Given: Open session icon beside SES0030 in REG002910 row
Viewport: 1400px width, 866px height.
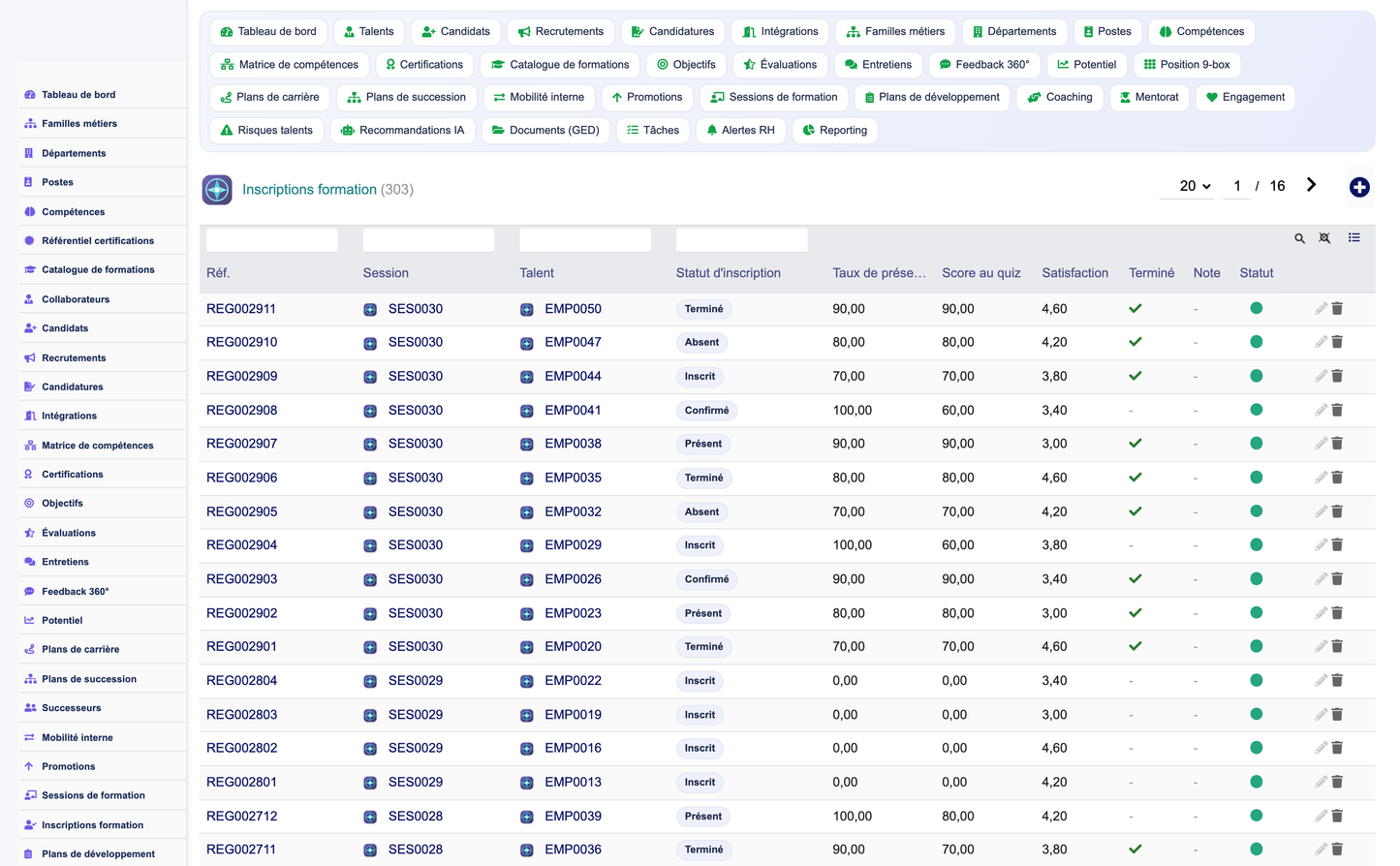Looking at the screenshot, I should (x=370, y=343).
